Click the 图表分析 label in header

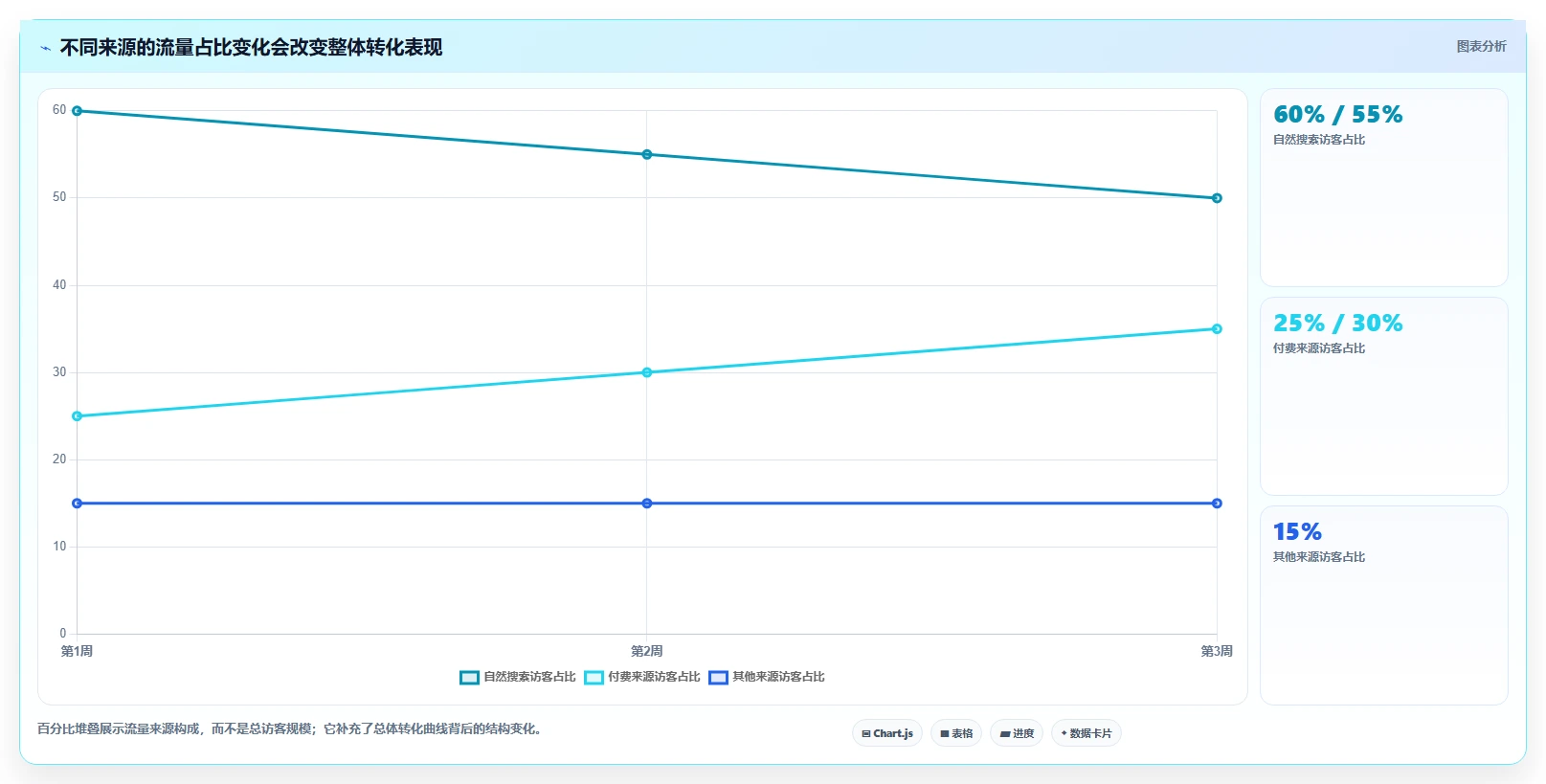(x=1481, y=46)
